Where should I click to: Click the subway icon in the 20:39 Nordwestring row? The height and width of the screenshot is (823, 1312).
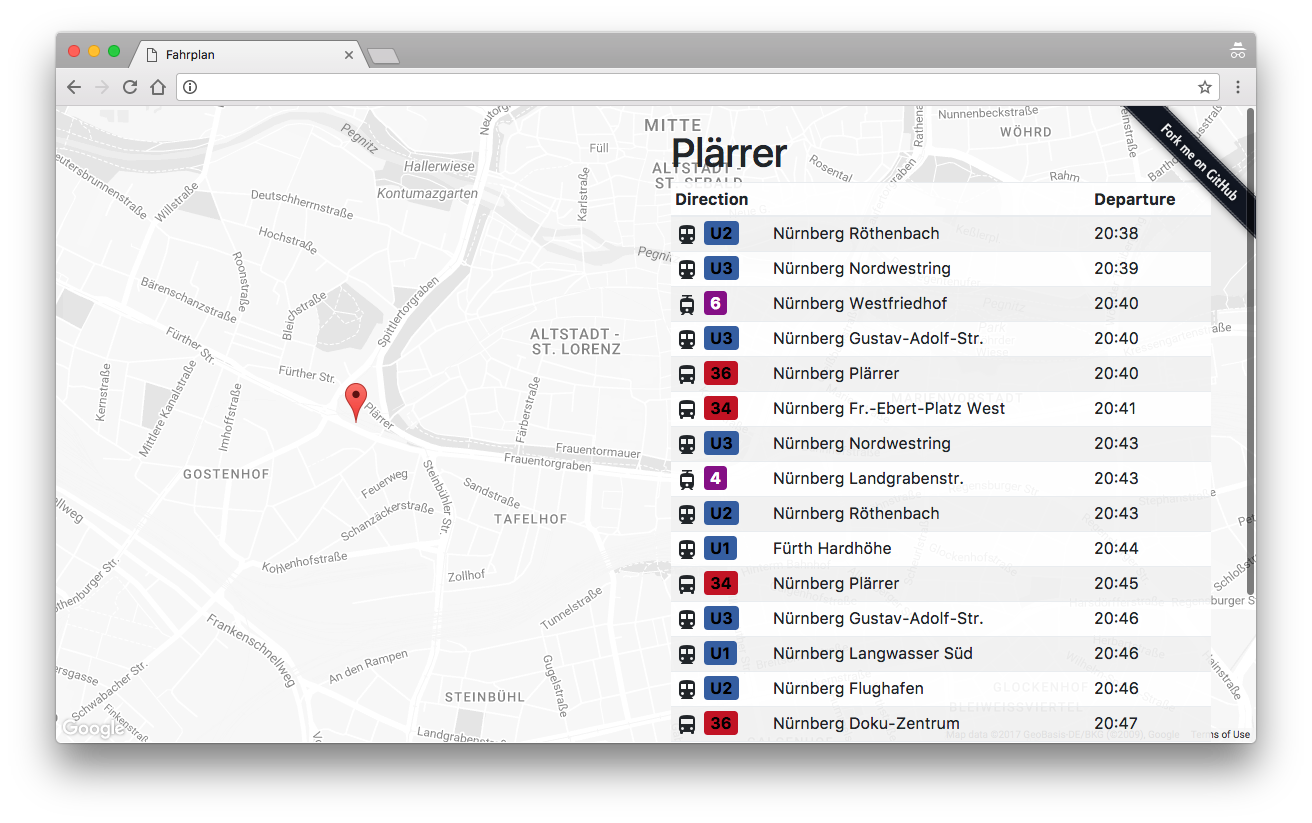(687, 269)
